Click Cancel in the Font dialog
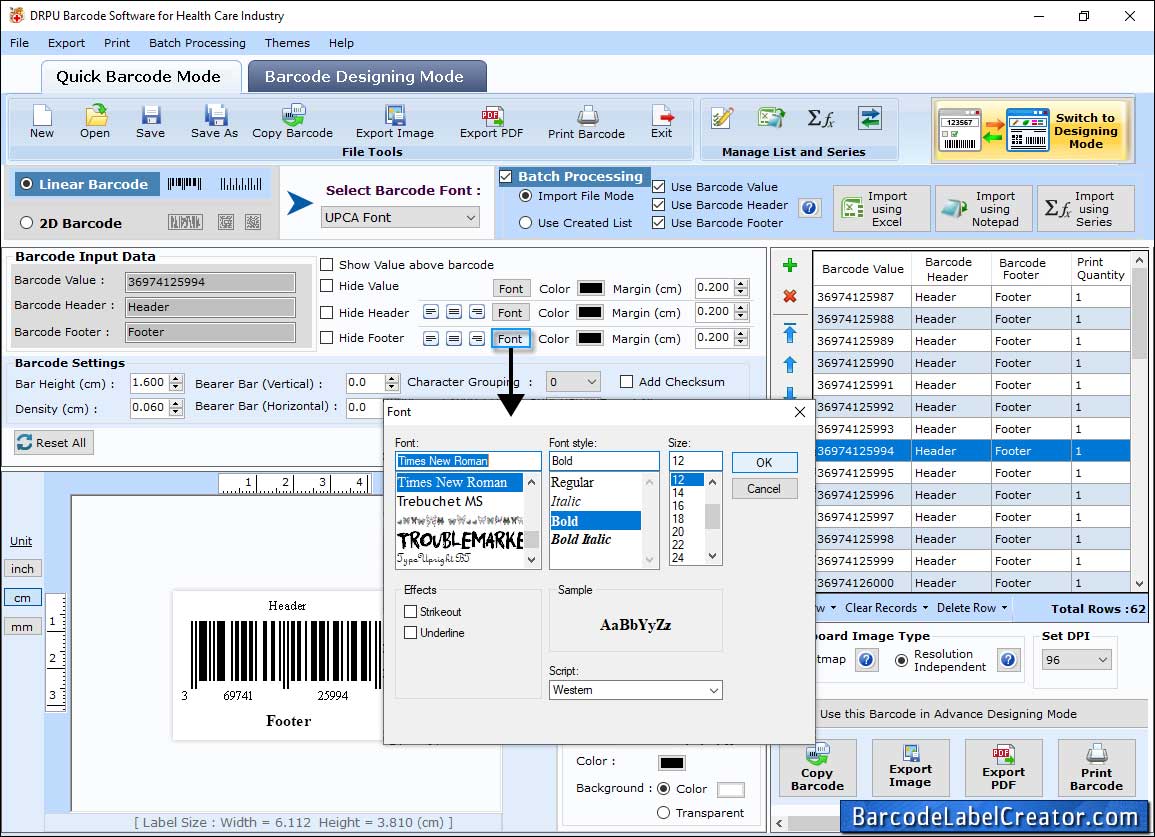This screenshot has width=1155, height=837. click(x=765, y=489)
